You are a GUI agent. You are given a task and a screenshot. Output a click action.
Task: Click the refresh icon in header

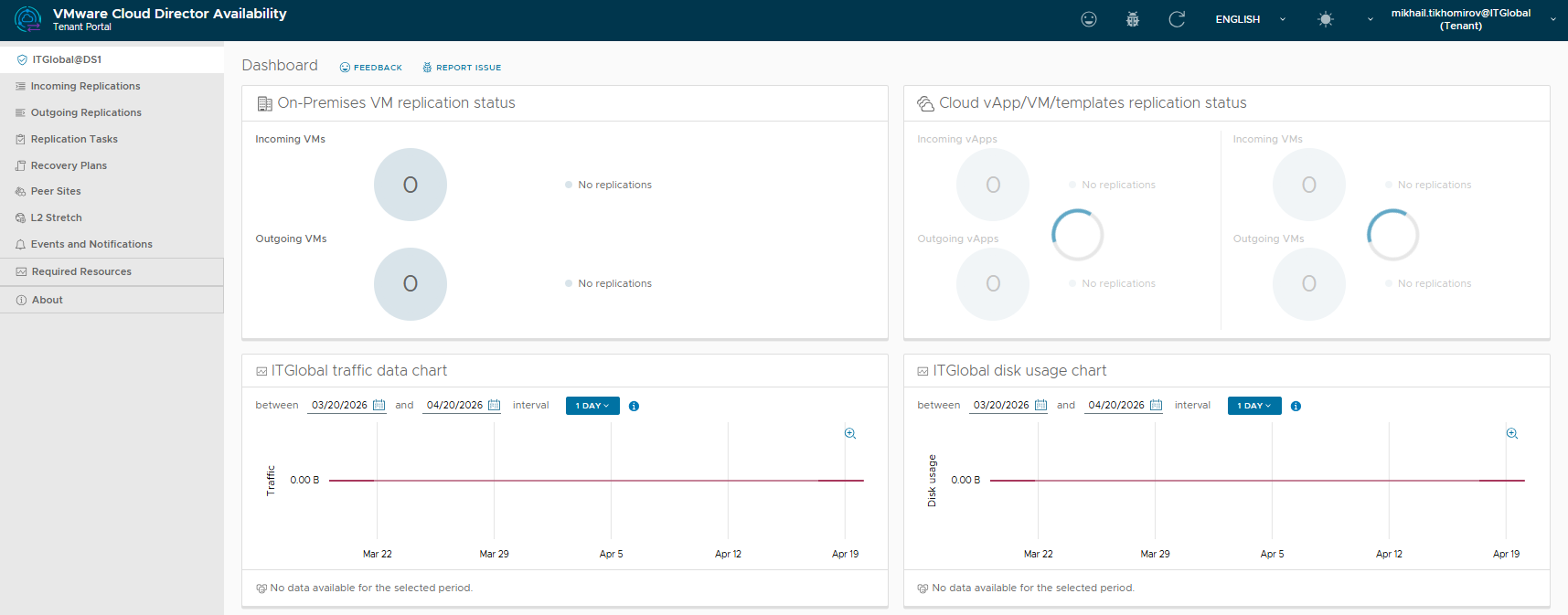pos(1177,19)
